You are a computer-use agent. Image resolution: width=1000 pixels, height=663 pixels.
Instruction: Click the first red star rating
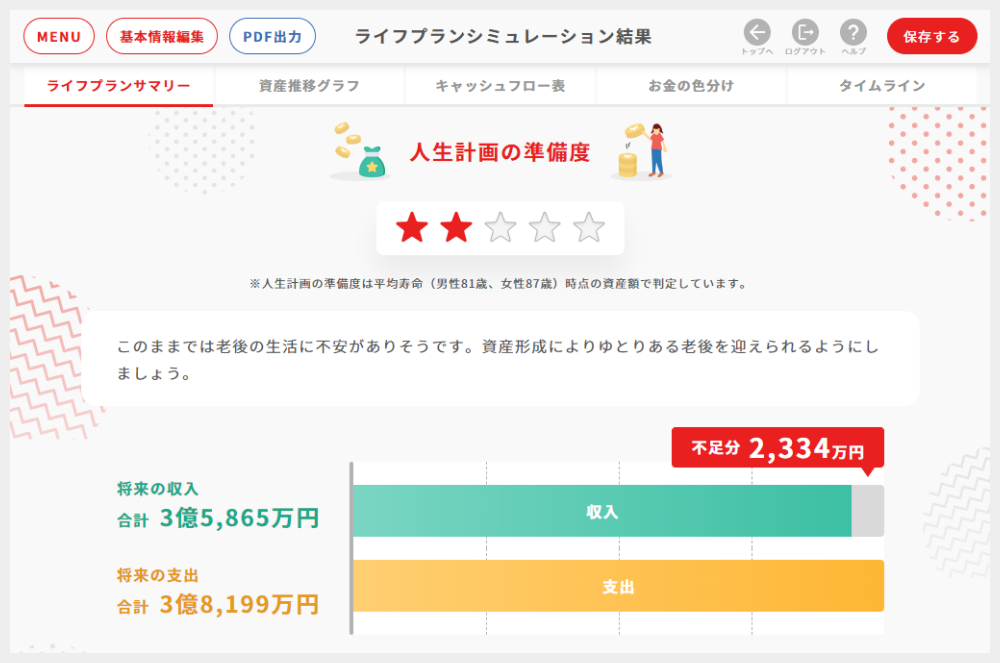(x=412, y=228)
